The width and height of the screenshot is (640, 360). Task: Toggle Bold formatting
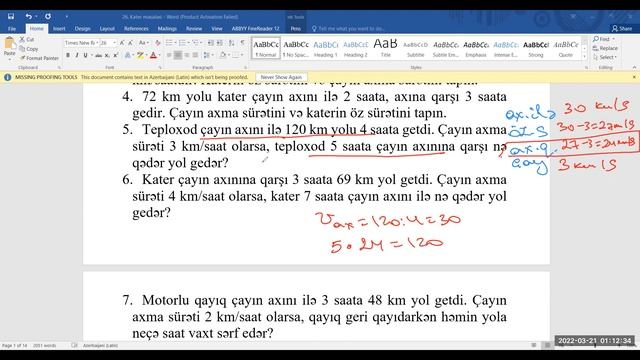68,55
